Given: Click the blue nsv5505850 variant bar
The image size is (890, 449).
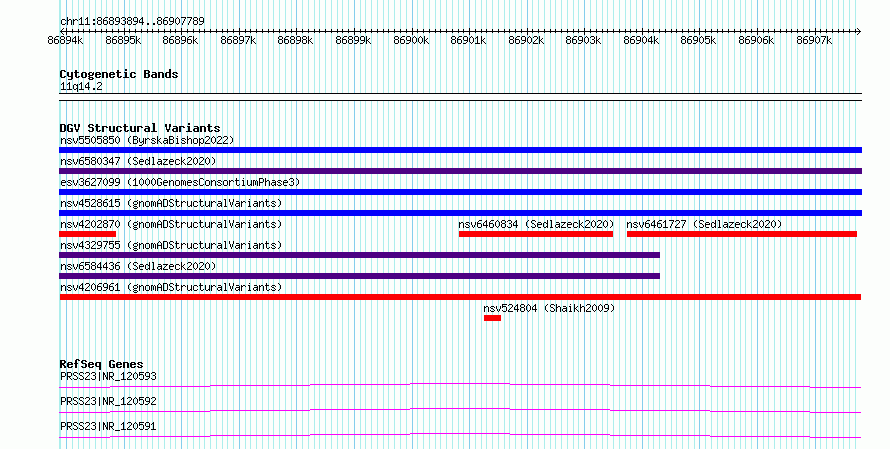Looking at the screenshot, I should [x=460, y=150].
